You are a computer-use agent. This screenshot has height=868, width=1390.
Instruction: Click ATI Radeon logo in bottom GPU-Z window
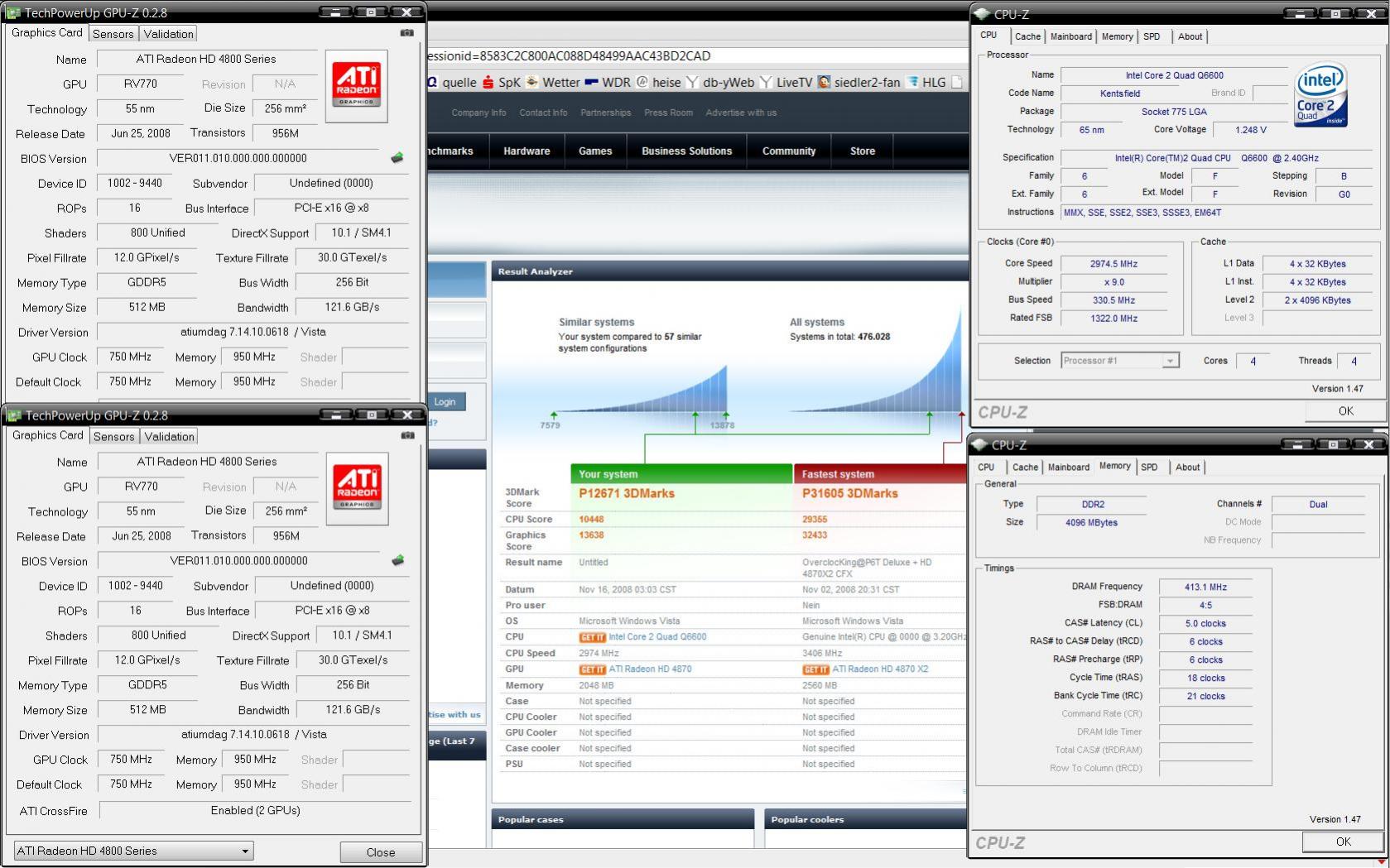357,488
